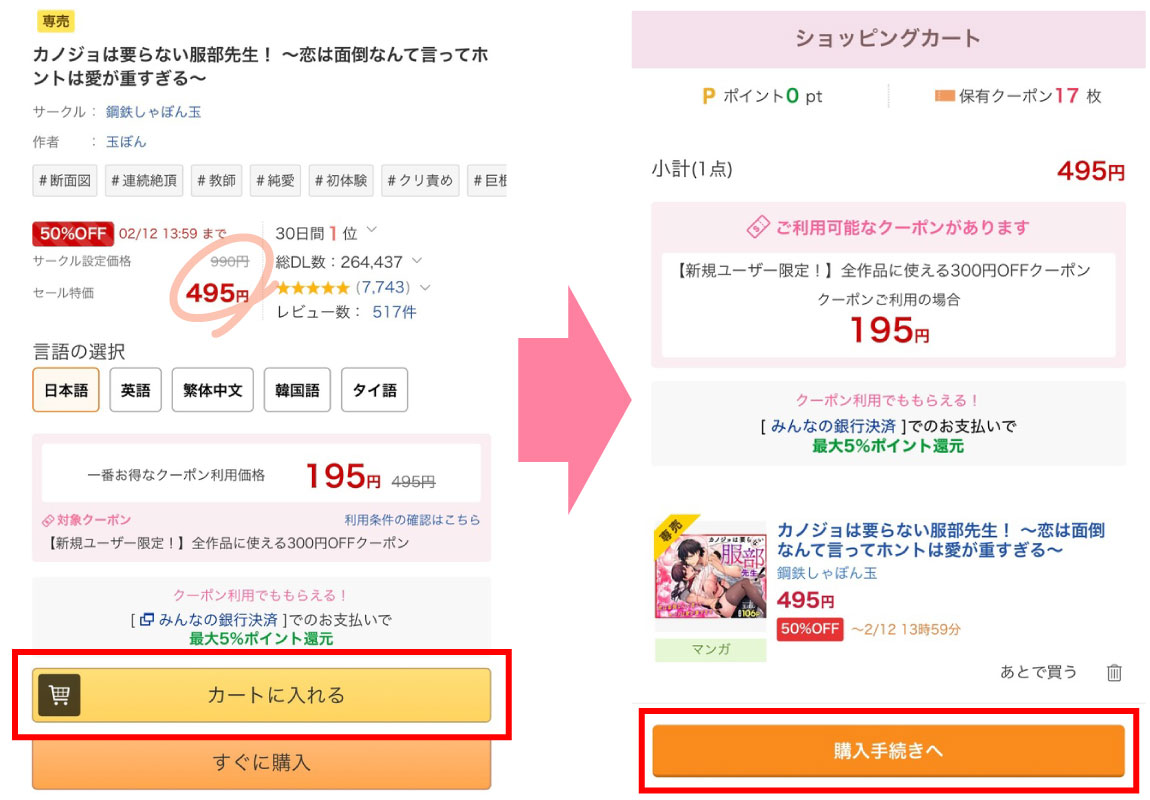Click the coupon ticket icon in cart
The width and height of the screenshot is (1150, 800).
pos(758,227)
